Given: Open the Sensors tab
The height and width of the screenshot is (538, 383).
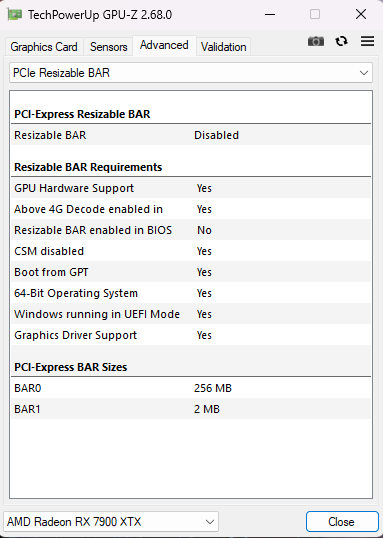Looking at the screenshot, I should point(108,47).
